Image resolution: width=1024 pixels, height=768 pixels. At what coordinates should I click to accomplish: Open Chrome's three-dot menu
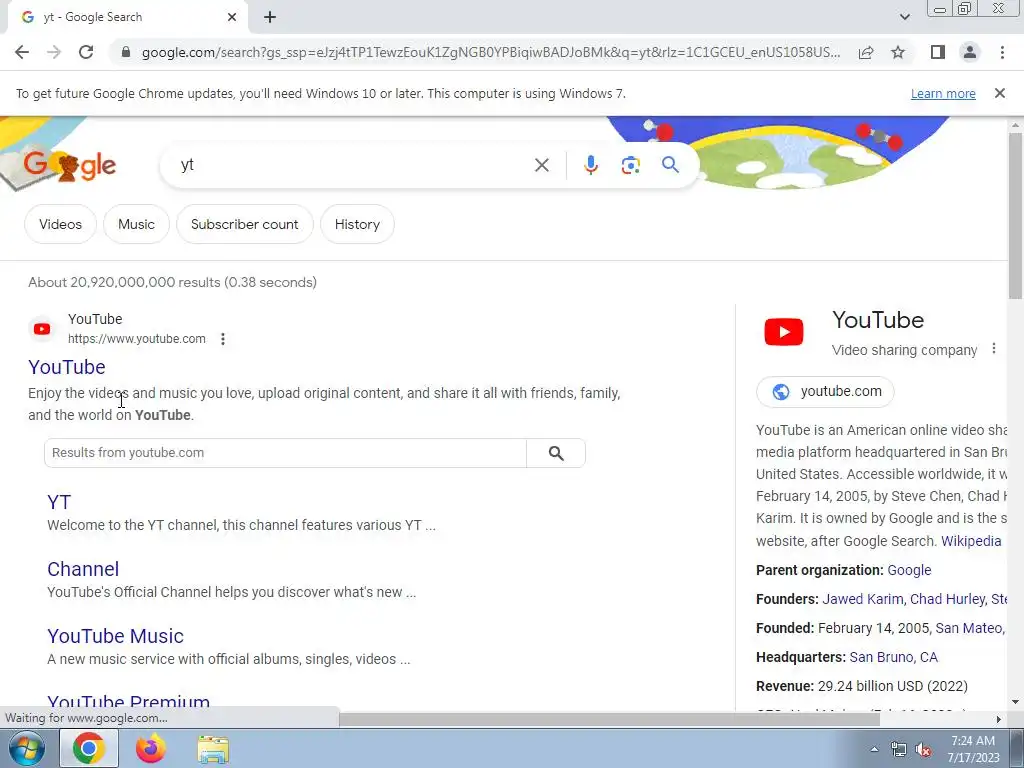coord(1002,52)
